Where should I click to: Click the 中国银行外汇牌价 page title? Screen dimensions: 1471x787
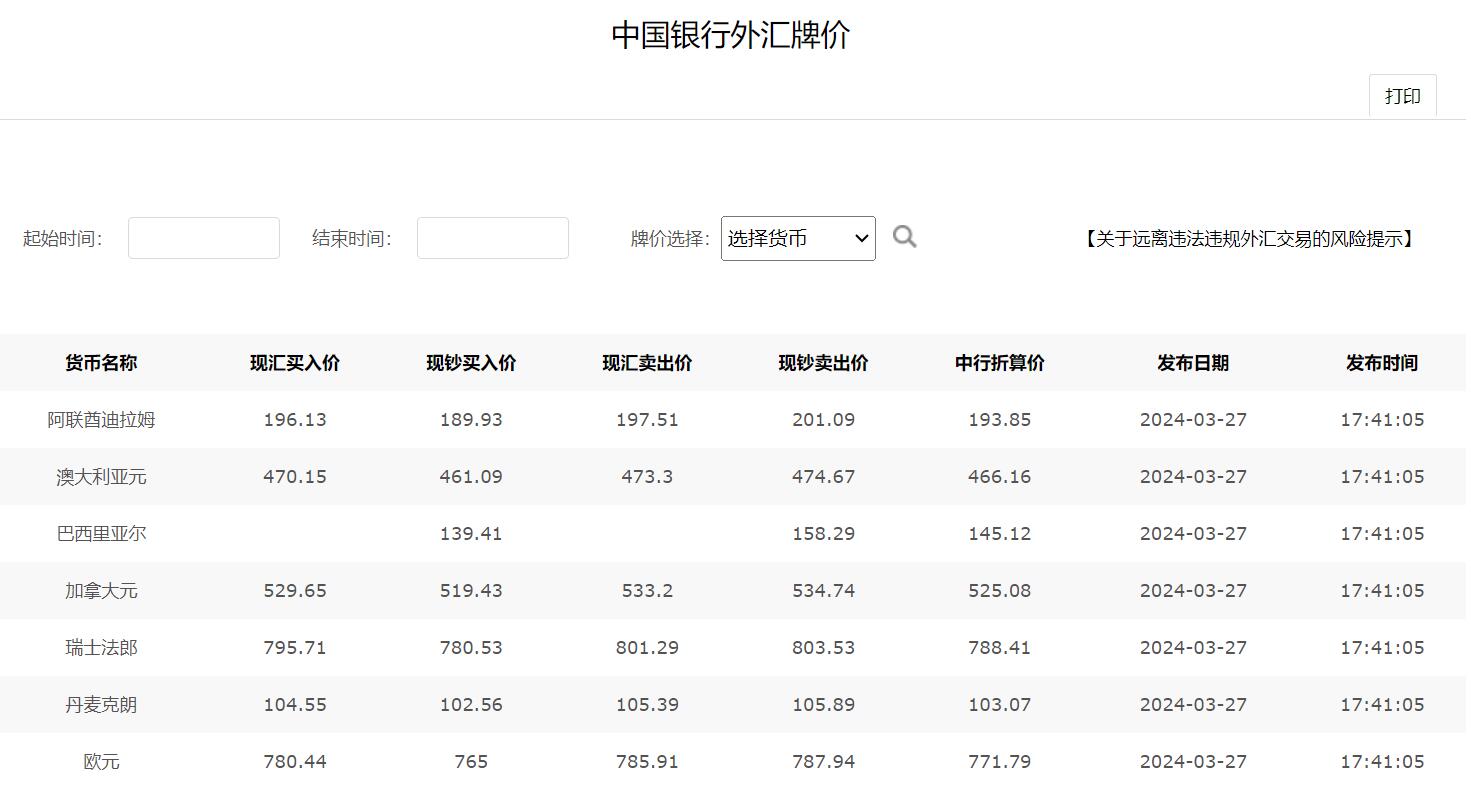tap(731, 35)
